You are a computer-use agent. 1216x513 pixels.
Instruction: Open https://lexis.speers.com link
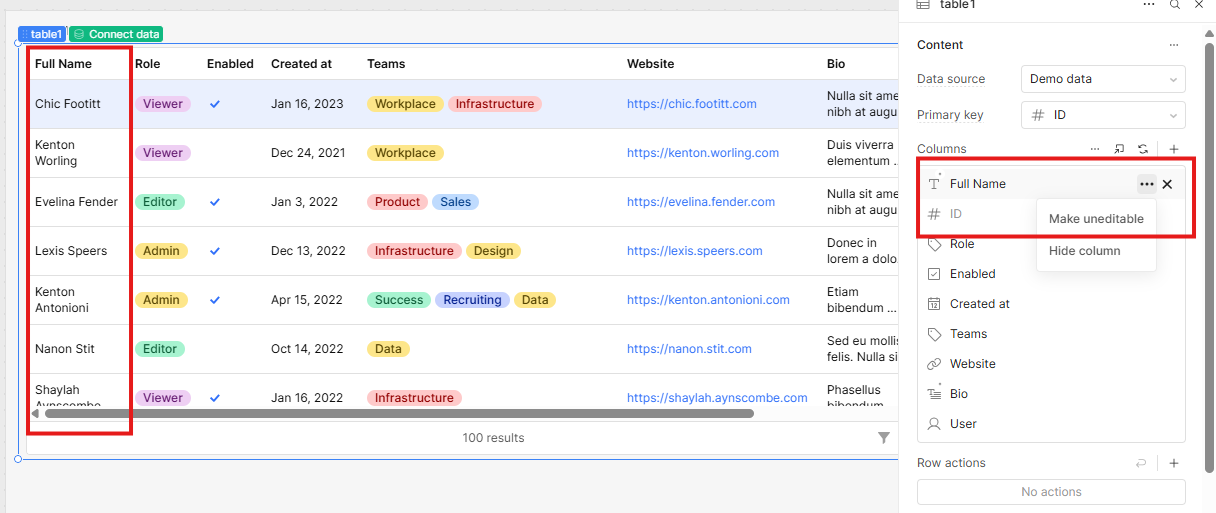(x=695, y=251)
